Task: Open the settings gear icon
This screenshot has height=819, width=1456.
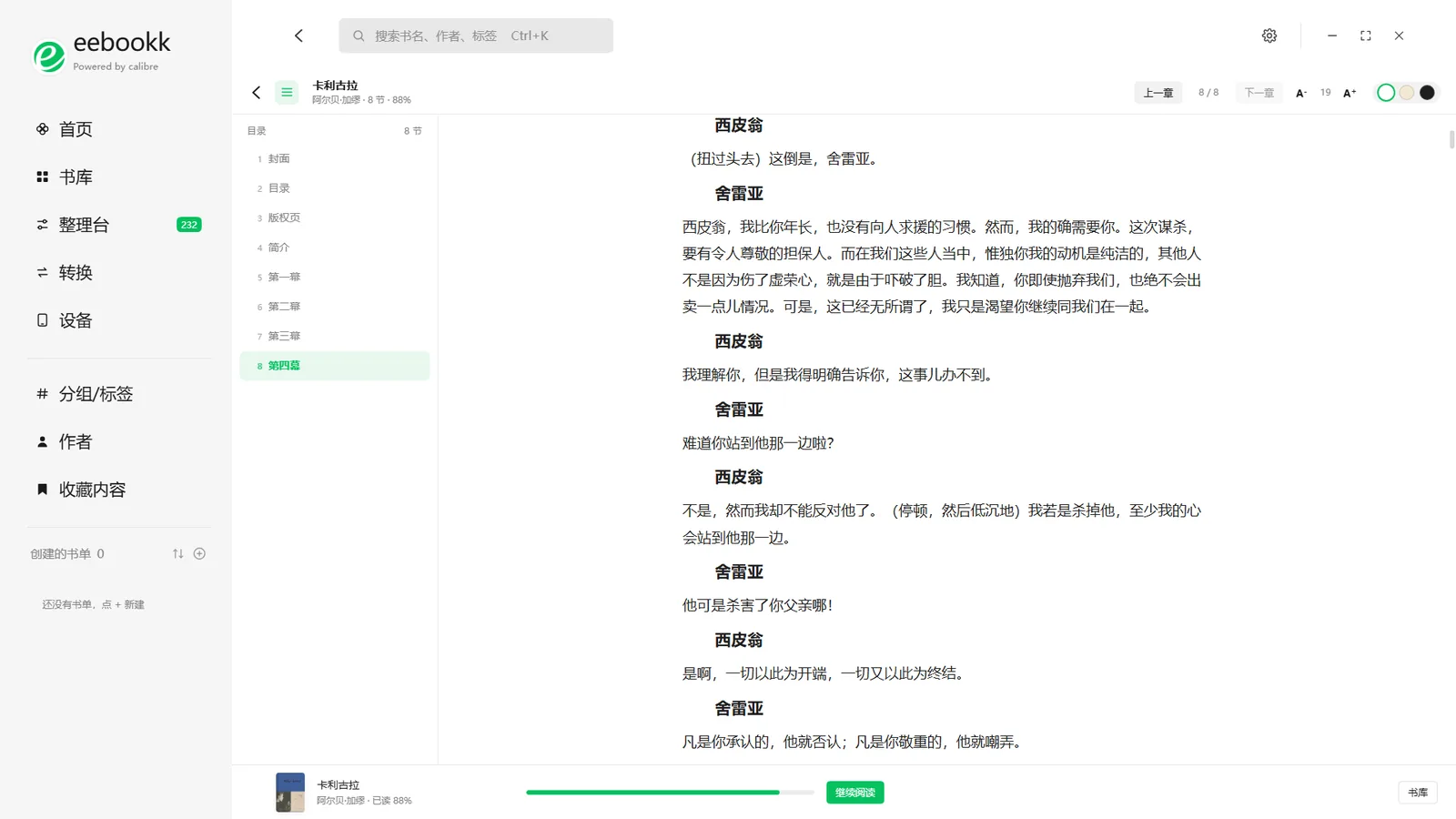Action: 1269,35
